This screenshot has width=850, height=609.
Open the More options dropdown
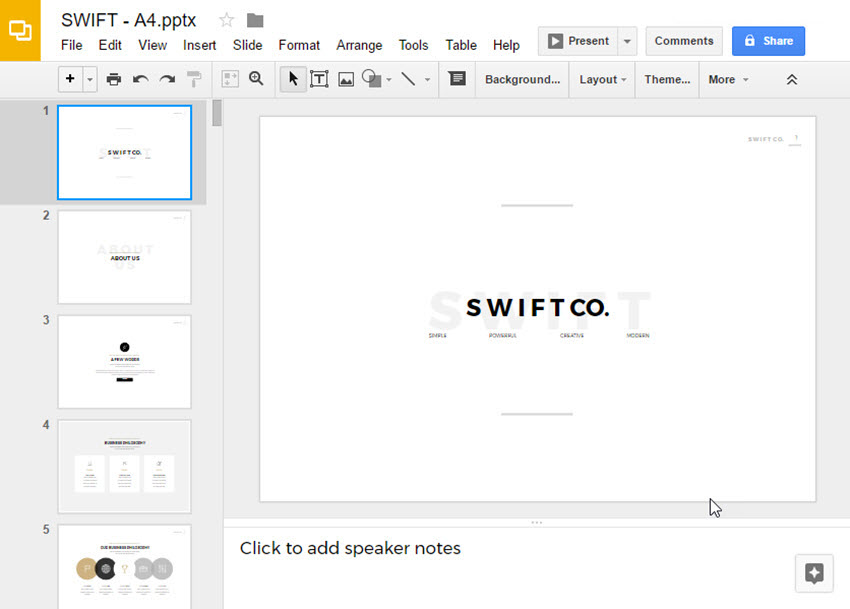coord(727,78)
